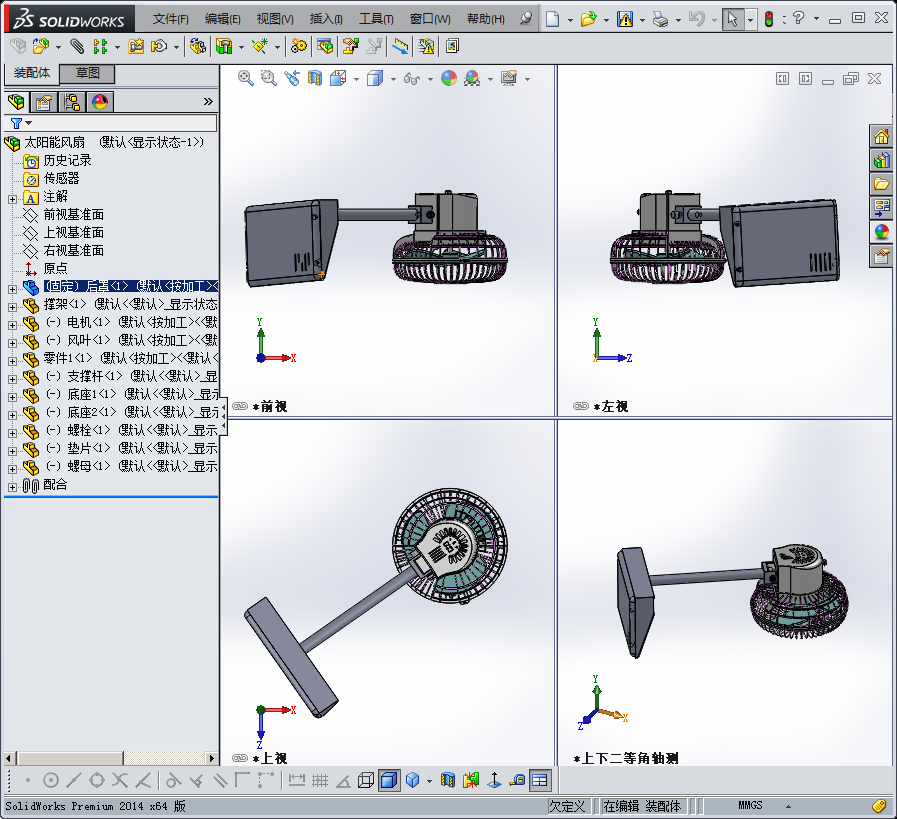Open the Hide/Show Items glasses dropdown arrow
Image resolution: width=897 pixels, height=819 pixels.
[430, 79]
